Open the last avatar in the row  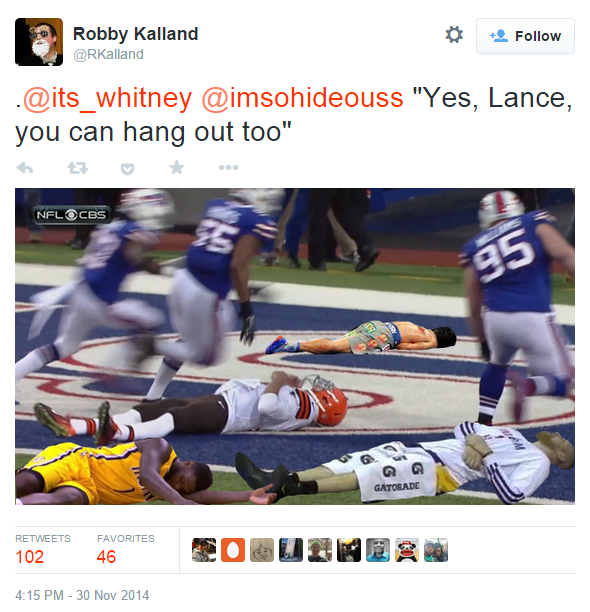tap(436, 550)
